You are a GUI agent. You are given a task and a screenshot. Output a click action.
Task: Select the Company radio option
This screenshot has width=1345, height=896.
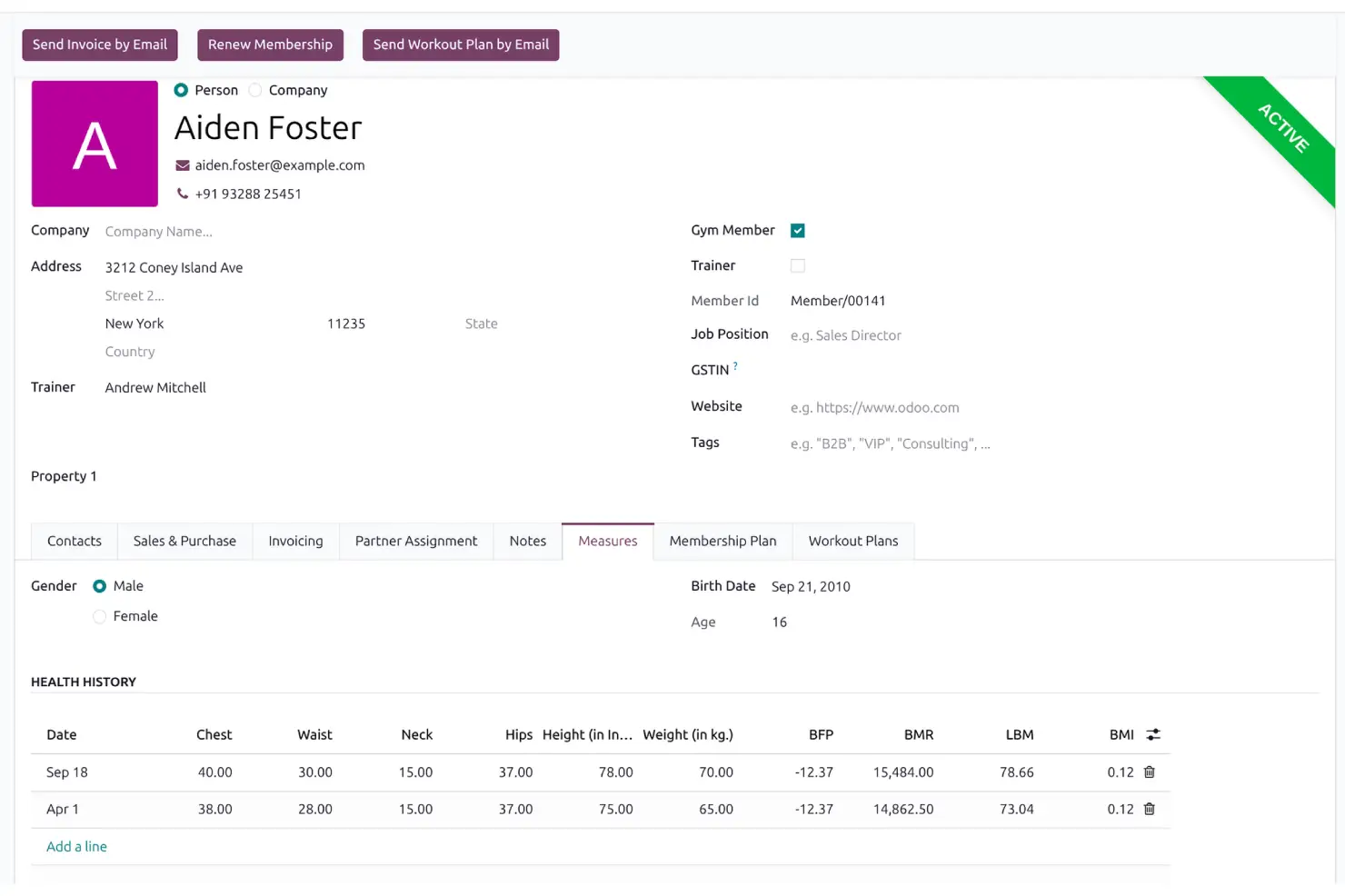[x=255, y=90]
